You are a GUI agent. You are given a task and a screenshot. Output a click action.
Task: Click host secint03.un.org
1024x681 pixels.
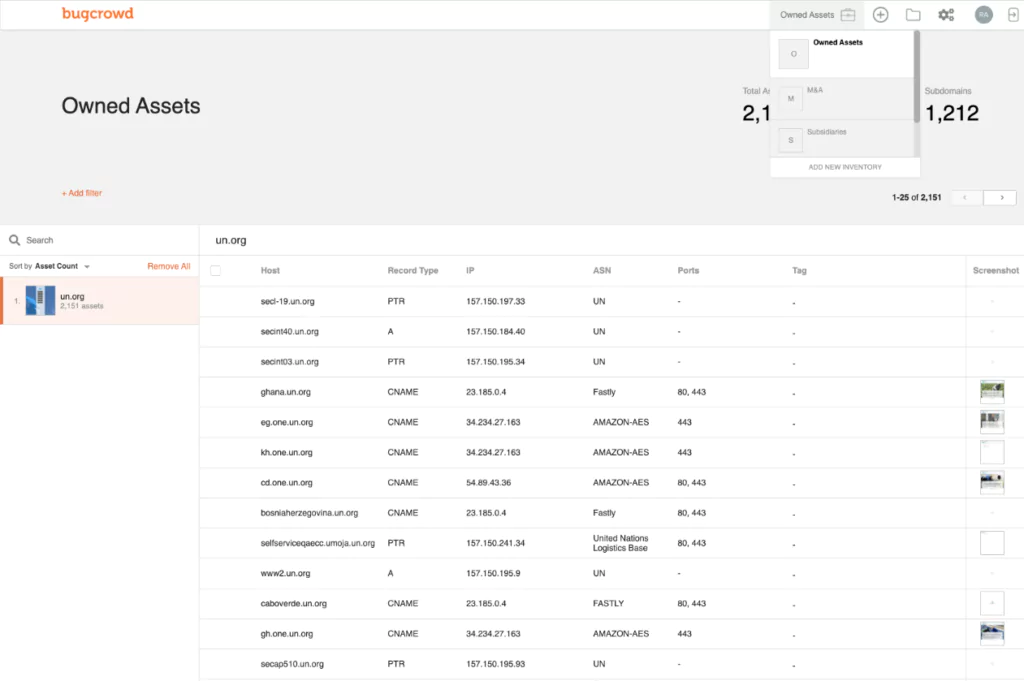289,362
